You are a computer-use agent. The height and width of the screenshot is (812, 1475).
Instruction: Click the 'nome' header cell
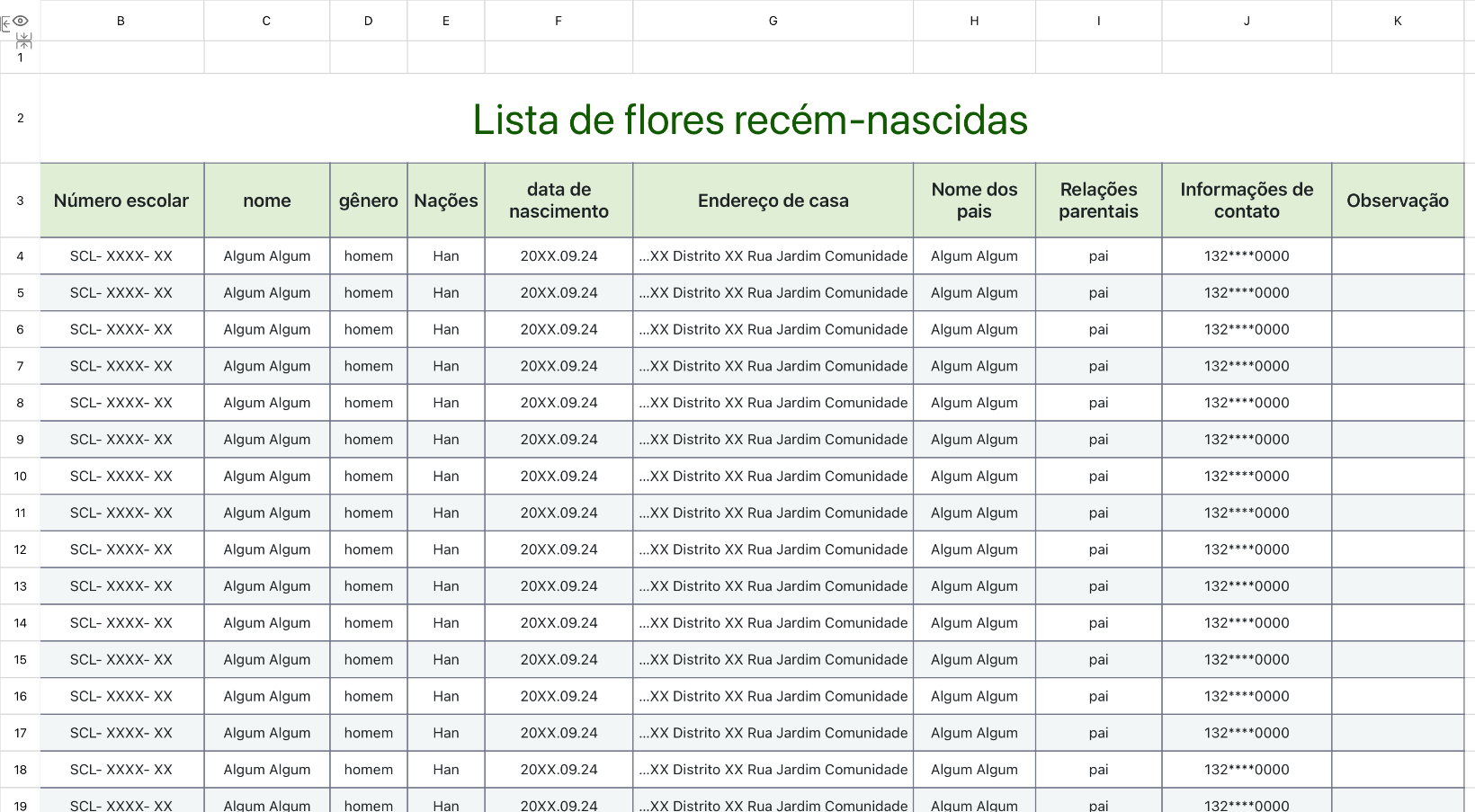[x=266, y=201]
